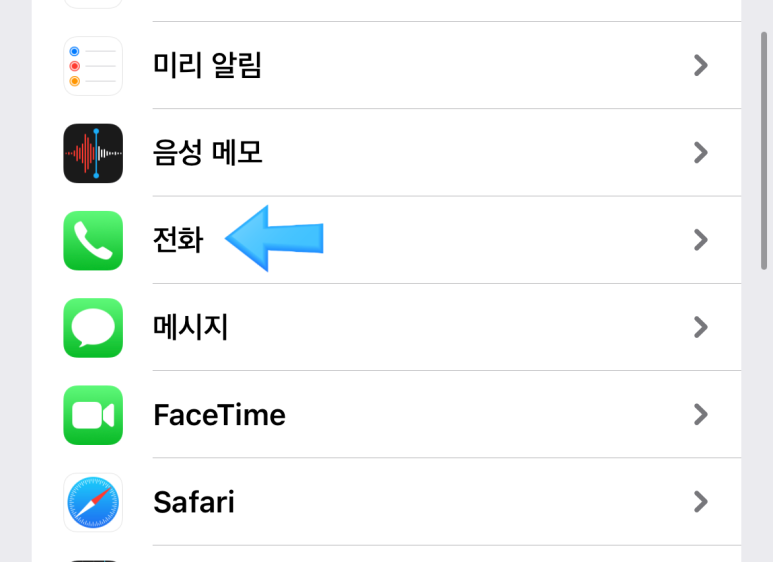Open Safari settings by its label

tap(194, 502)
